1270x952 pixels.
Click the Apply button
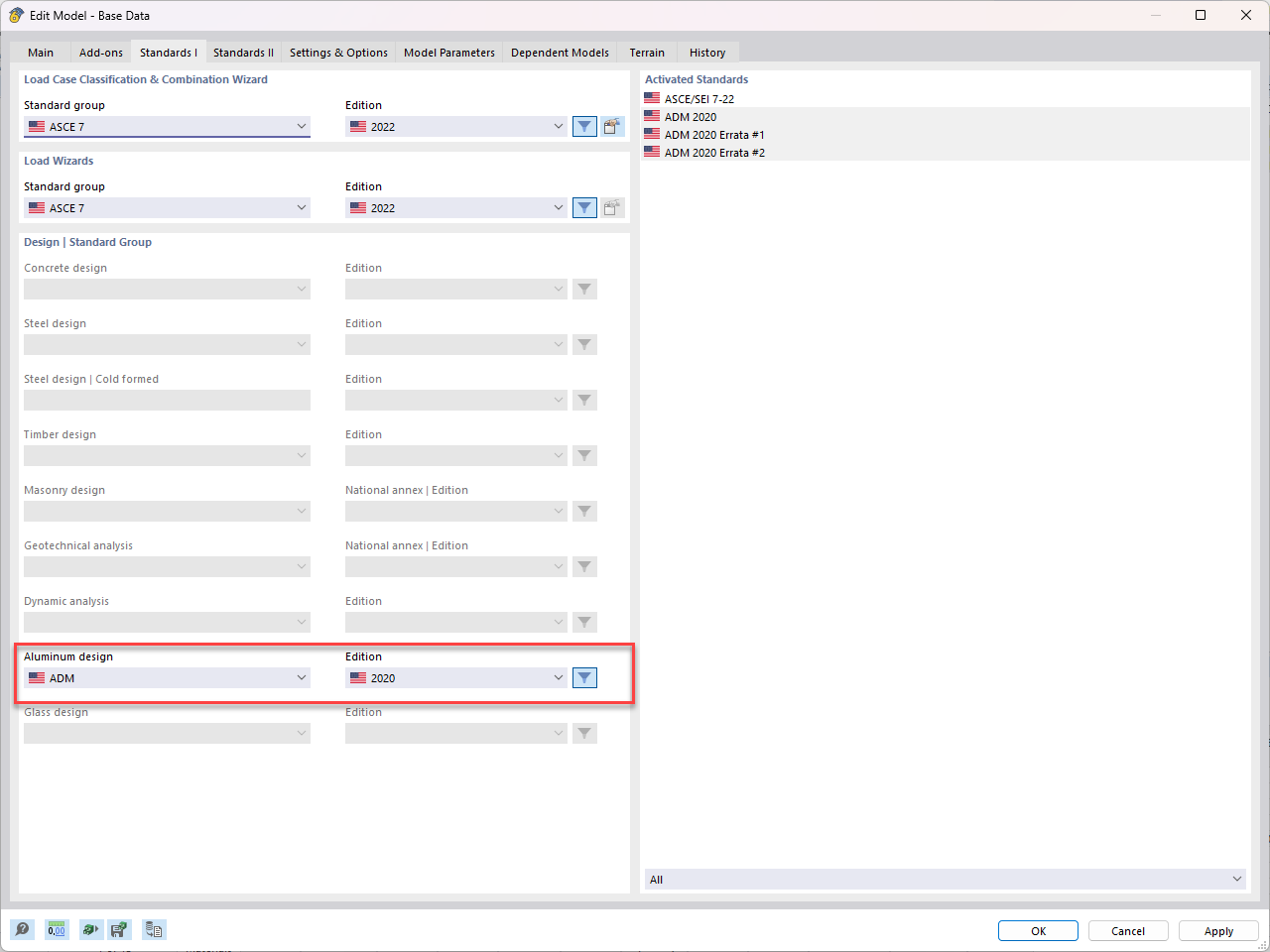(x=1218, y=930)
